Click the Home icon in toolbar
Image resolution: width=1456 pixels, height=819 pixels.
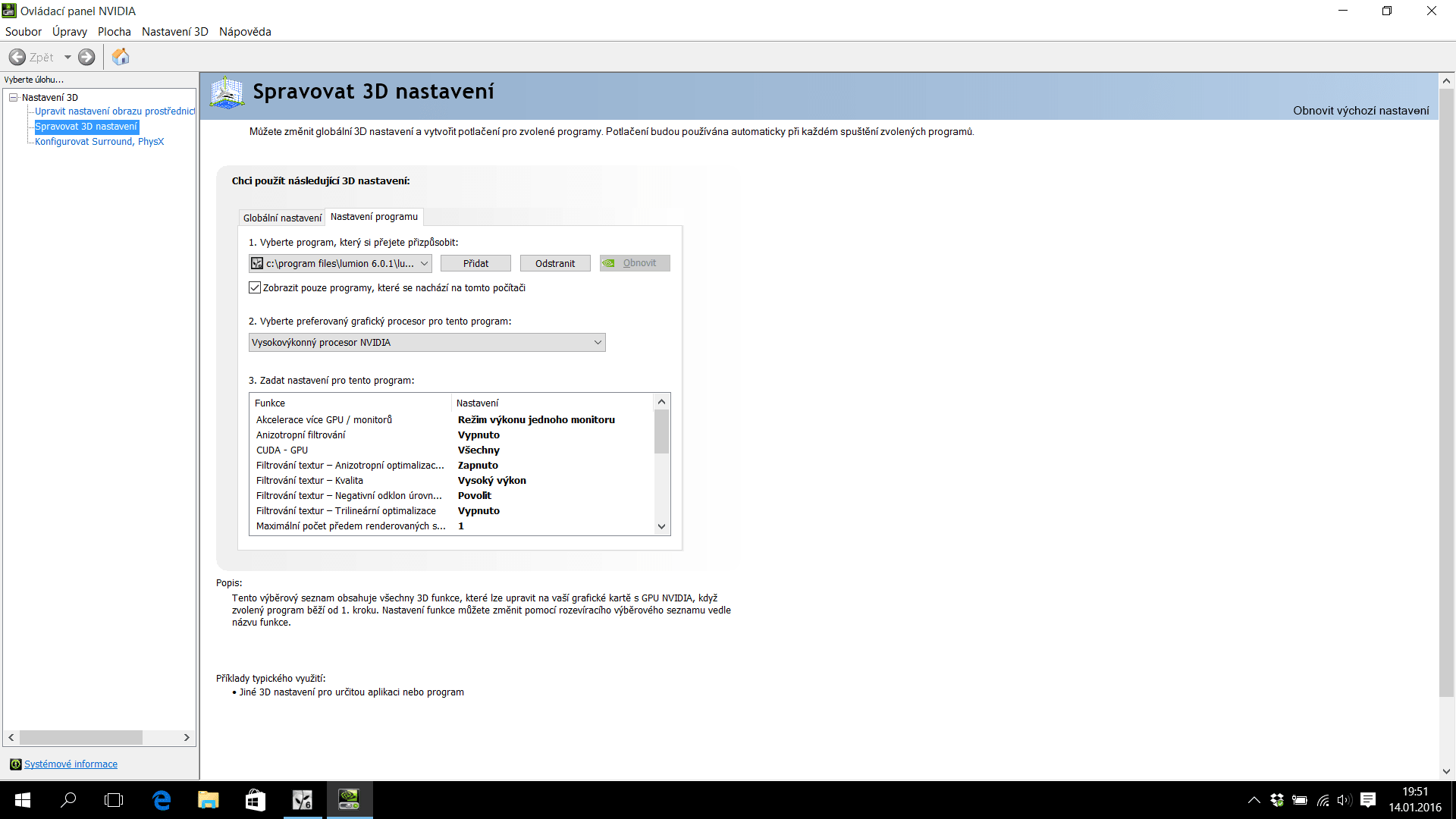(121, 57)
